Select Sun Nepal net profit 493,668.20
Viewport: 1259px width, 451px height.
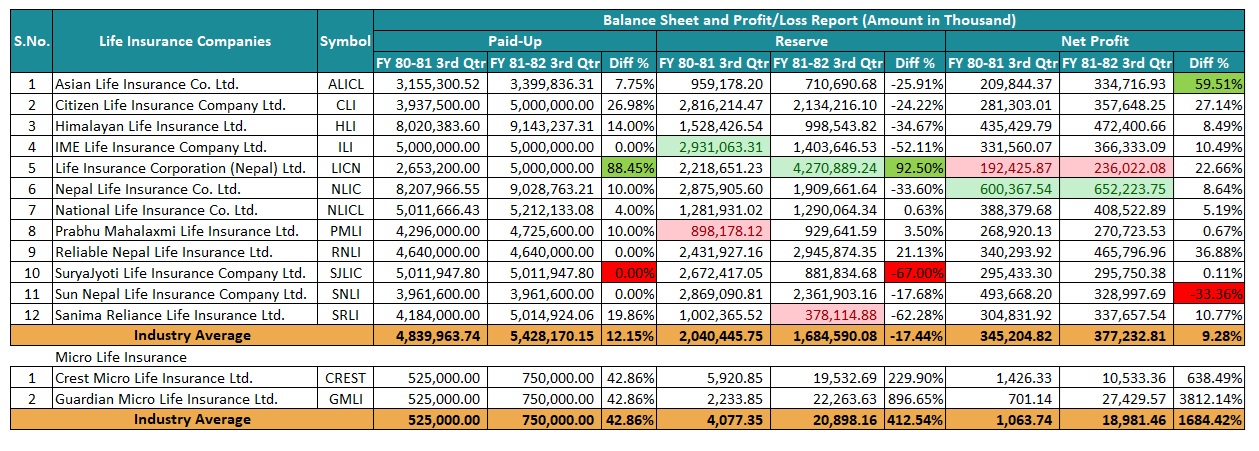click(1003, 293)
